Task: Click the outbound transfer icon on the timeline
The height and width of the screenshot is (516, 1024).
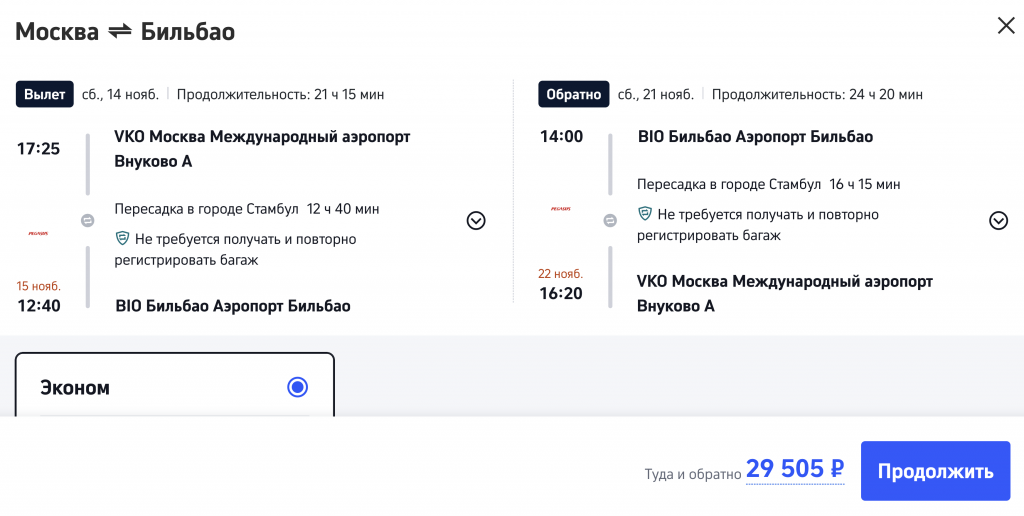Action: (x=87, y=221)
